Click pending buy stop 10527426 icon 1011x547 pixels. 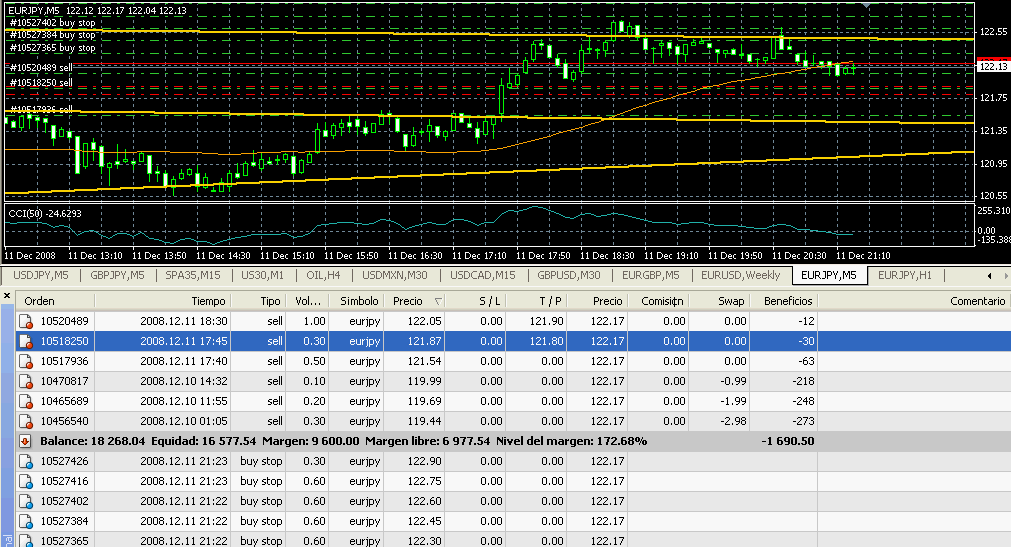click(x=27, y=461)
